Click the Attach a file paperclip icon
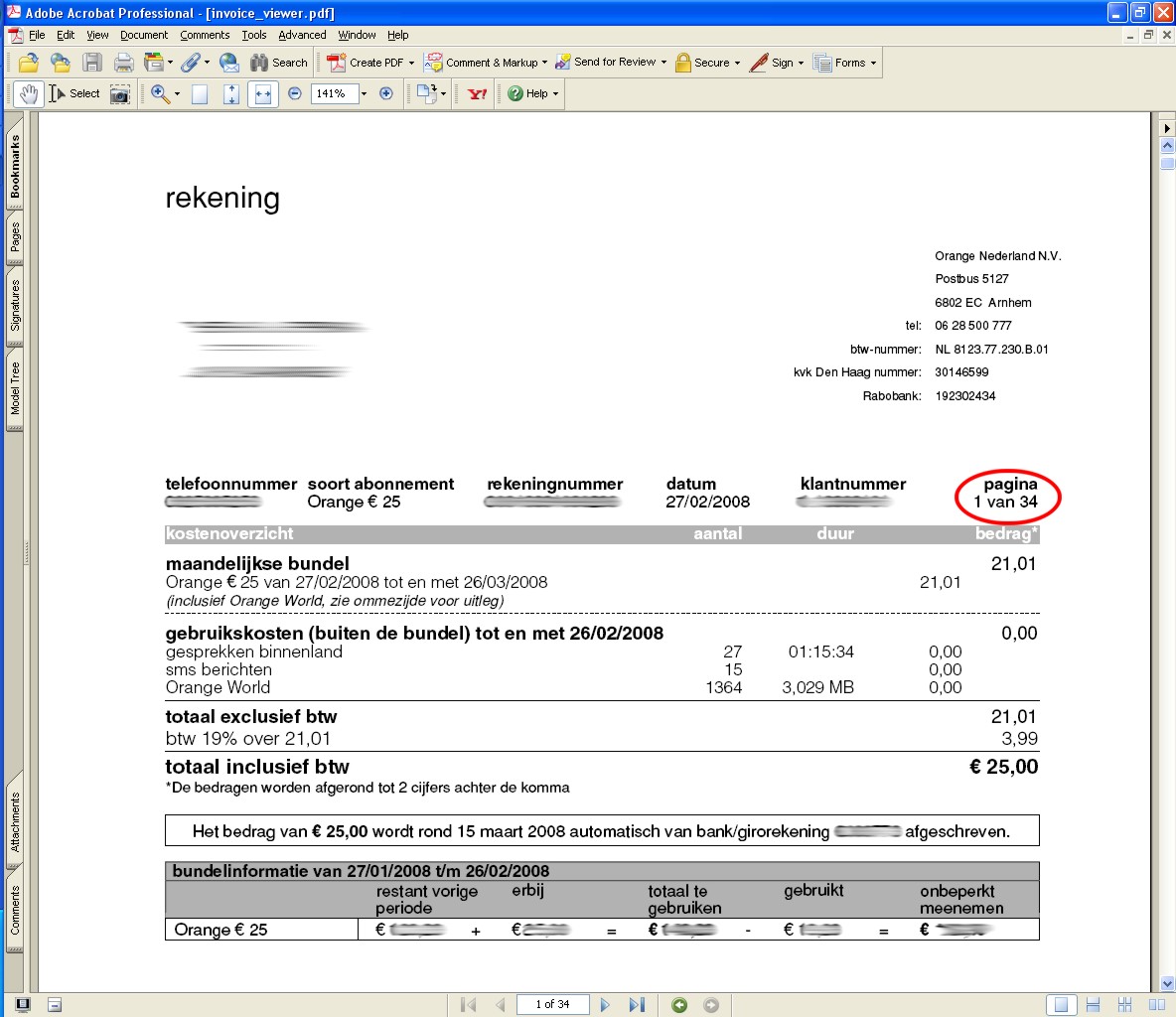The image size is (1176, 1017). (191, 63)
